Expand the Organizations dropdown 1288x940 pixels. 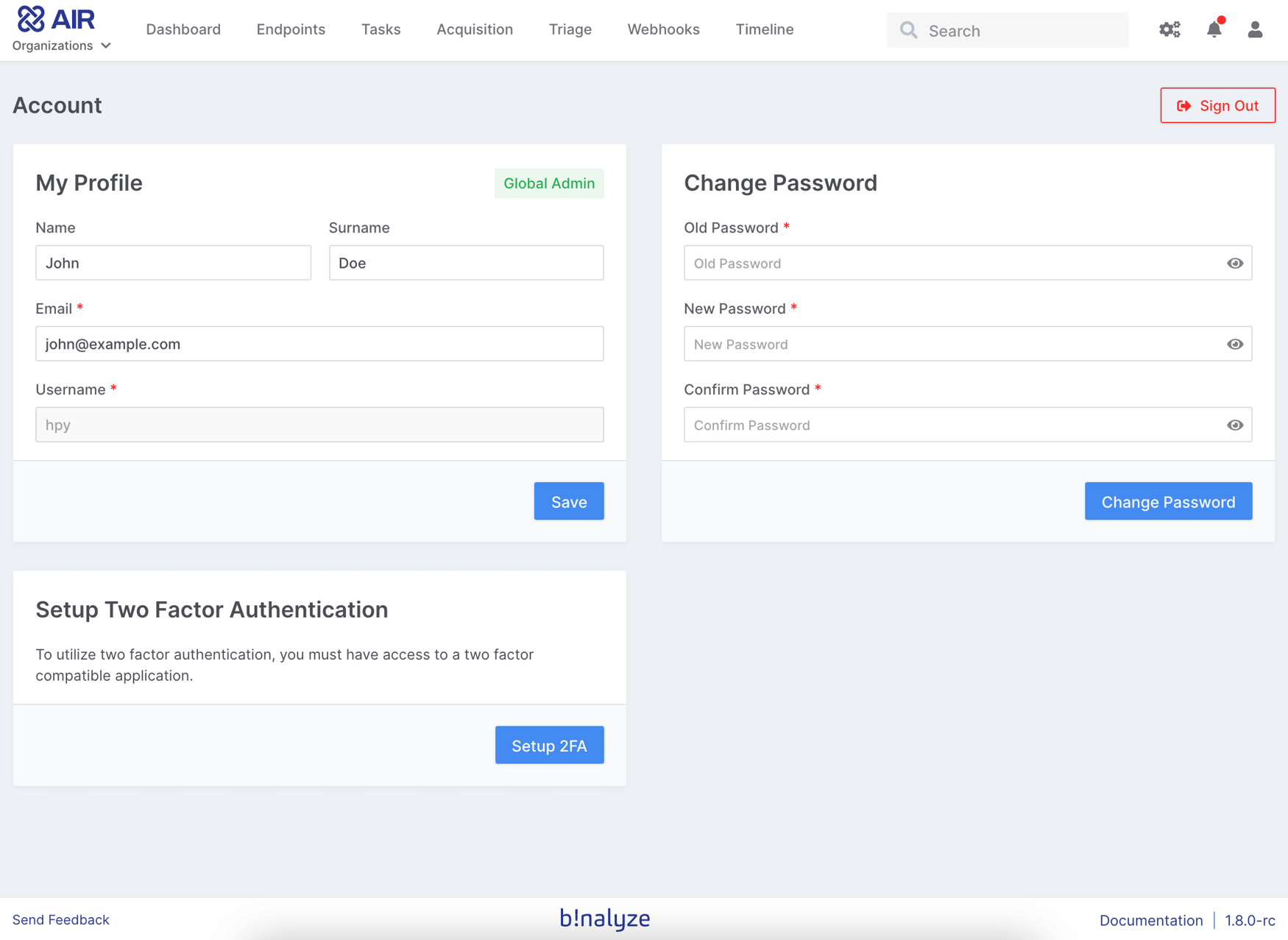pos(62,45)
